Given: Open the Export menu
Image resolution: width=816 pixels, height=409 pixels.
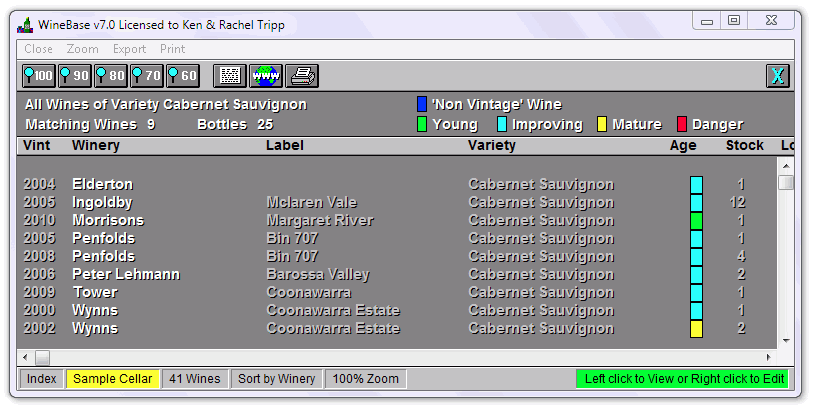Looking at the screenshot, I should (130, 49).
